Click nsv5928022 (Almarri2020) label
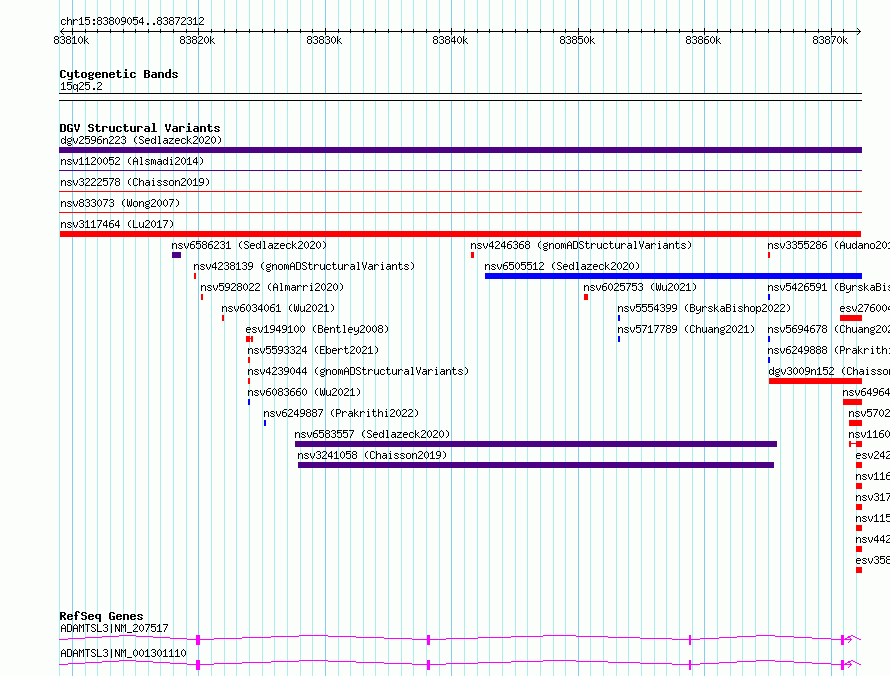This screenshot has height=676, width=890. [x=272, y=287]
